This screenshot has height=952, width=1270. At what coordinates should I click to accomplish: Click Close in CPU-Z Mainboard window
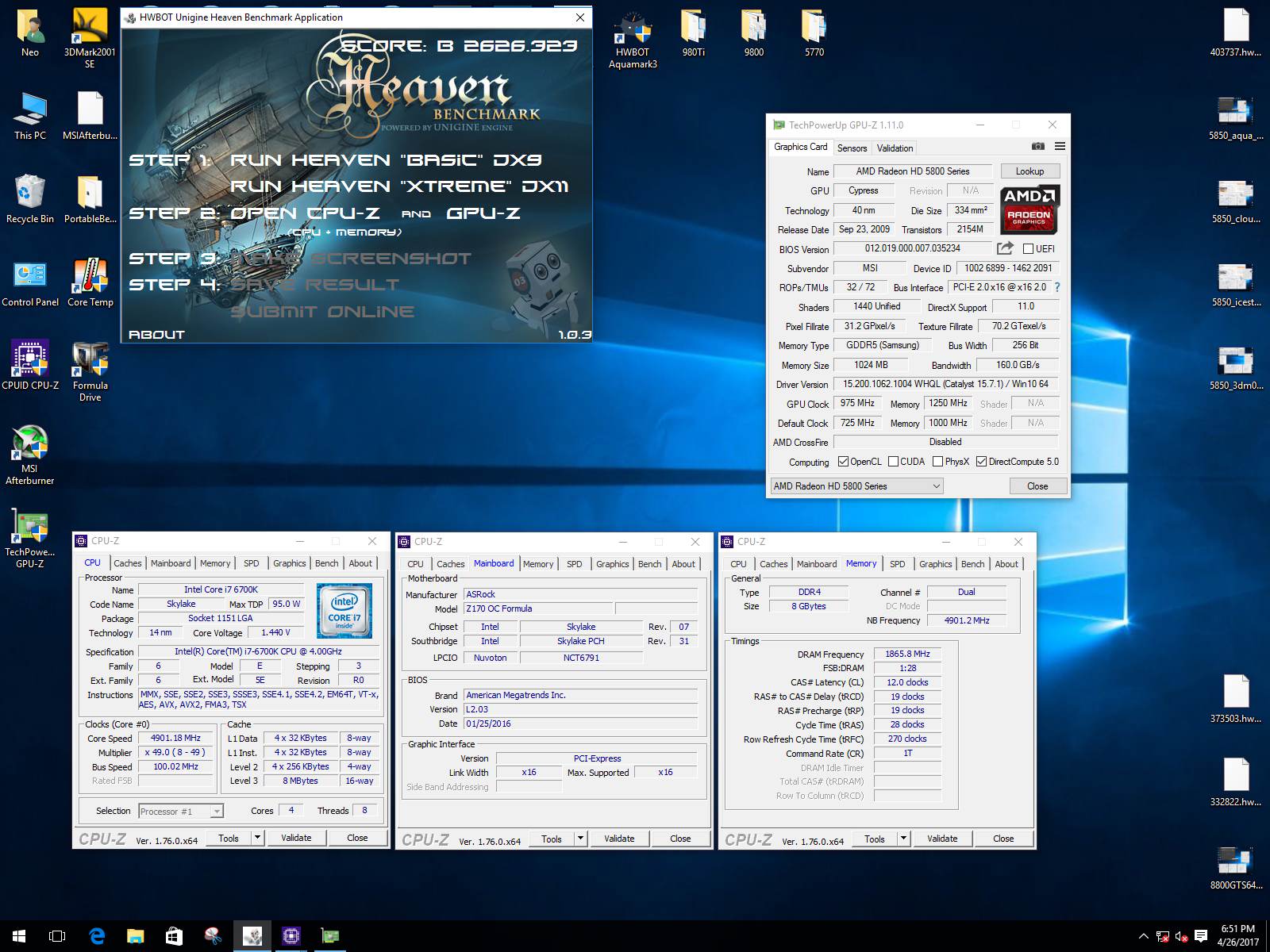coord(680,839)
